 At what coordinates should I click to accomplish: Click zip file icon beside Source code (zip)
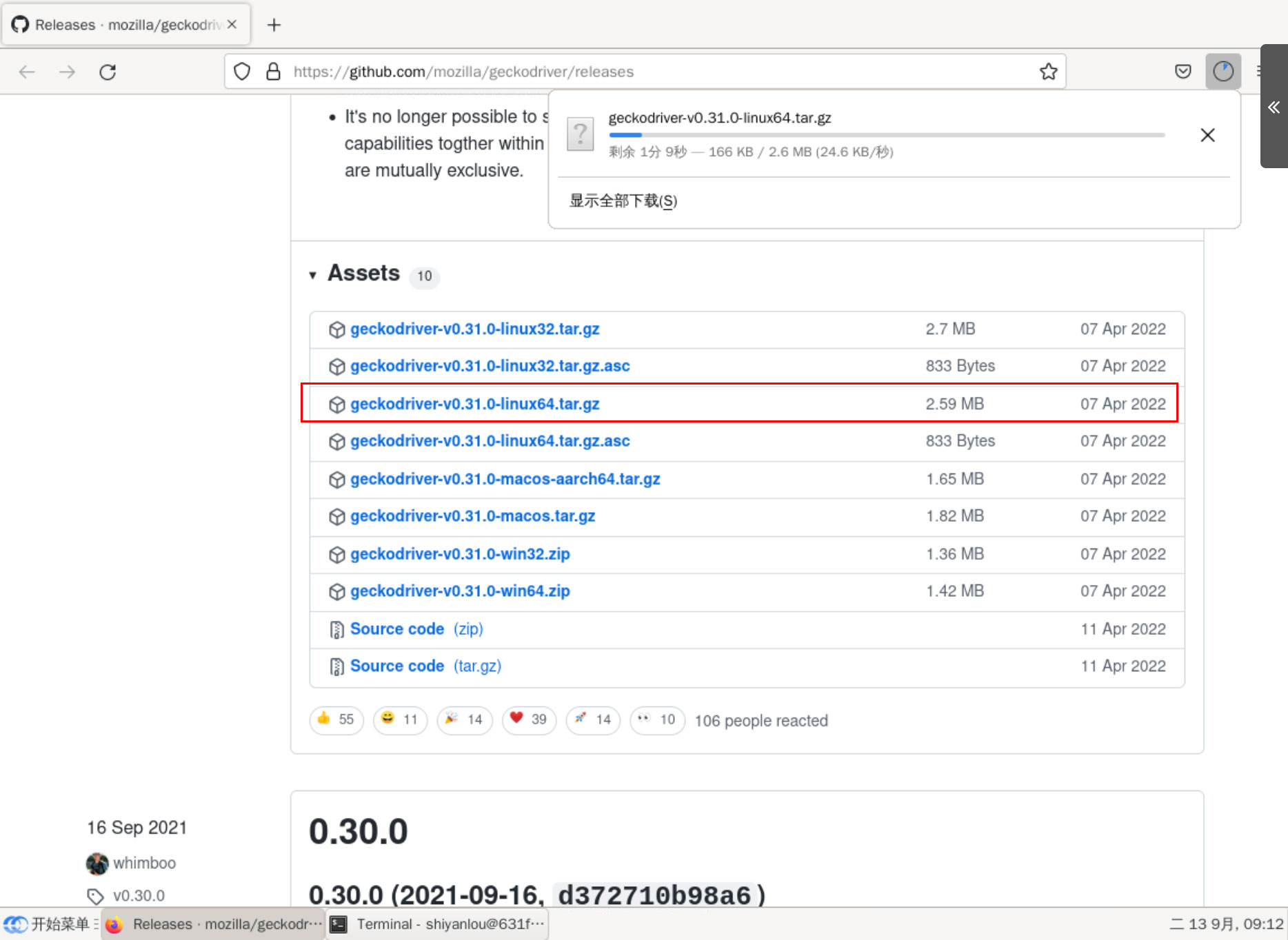tap(336, 630)
